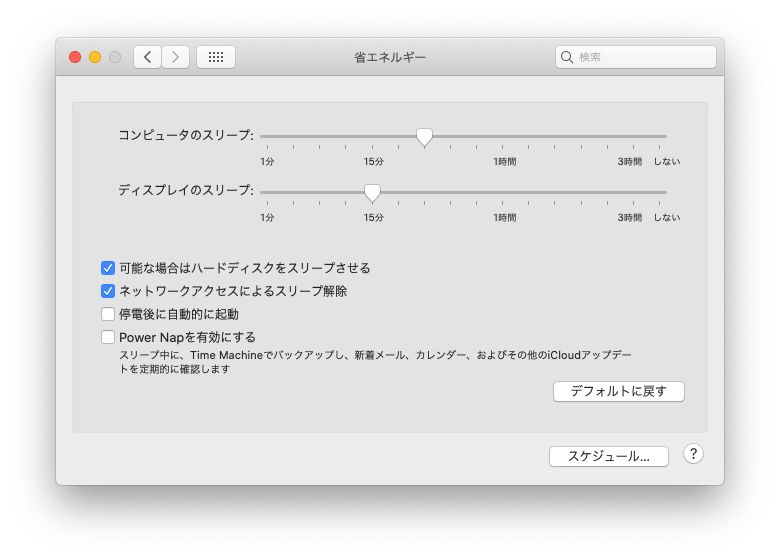Click the ディスプレイのスリープ: label
The image size is (780, 559).
186,190
